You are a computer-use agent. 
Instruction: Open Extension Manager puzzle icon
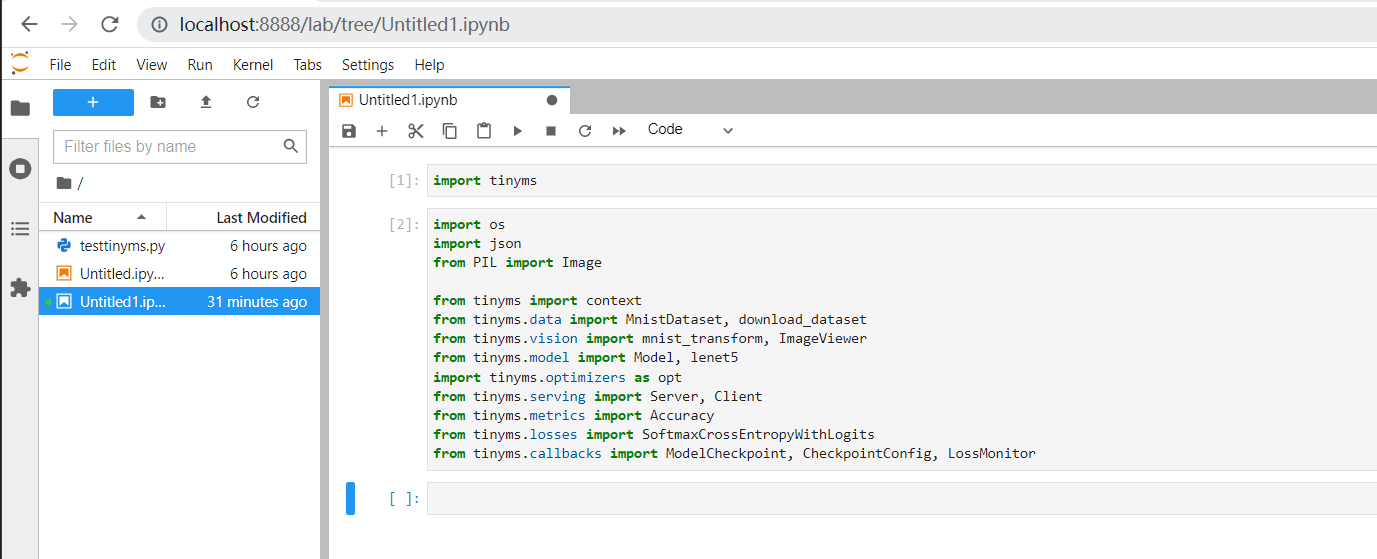(20, 288)
